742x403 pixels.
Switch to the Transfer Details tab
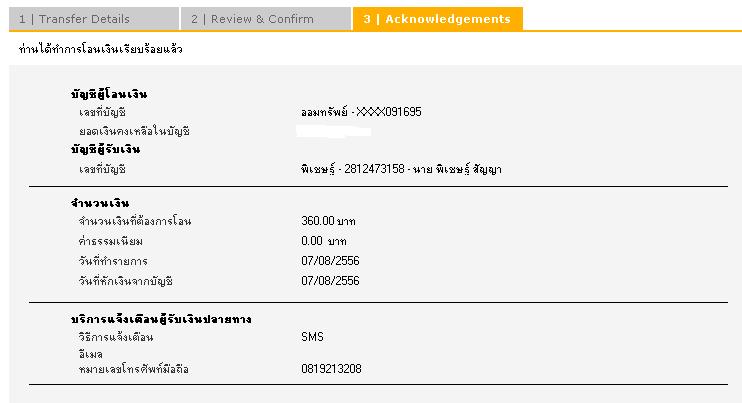click(x=88, y=19)
